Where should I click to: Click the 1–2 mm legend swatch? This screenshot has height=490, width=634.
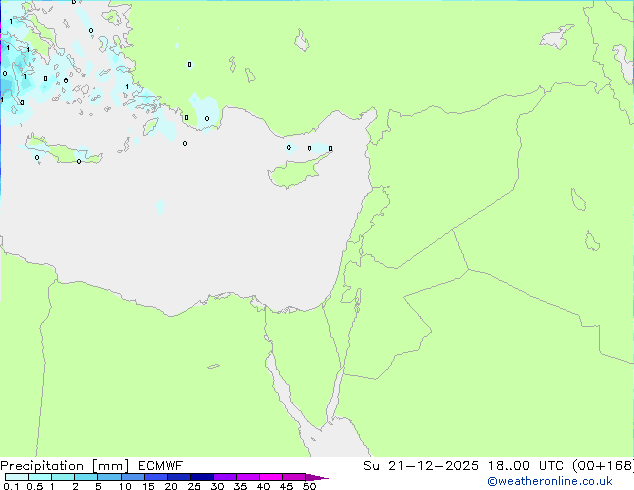pos(63,477)
